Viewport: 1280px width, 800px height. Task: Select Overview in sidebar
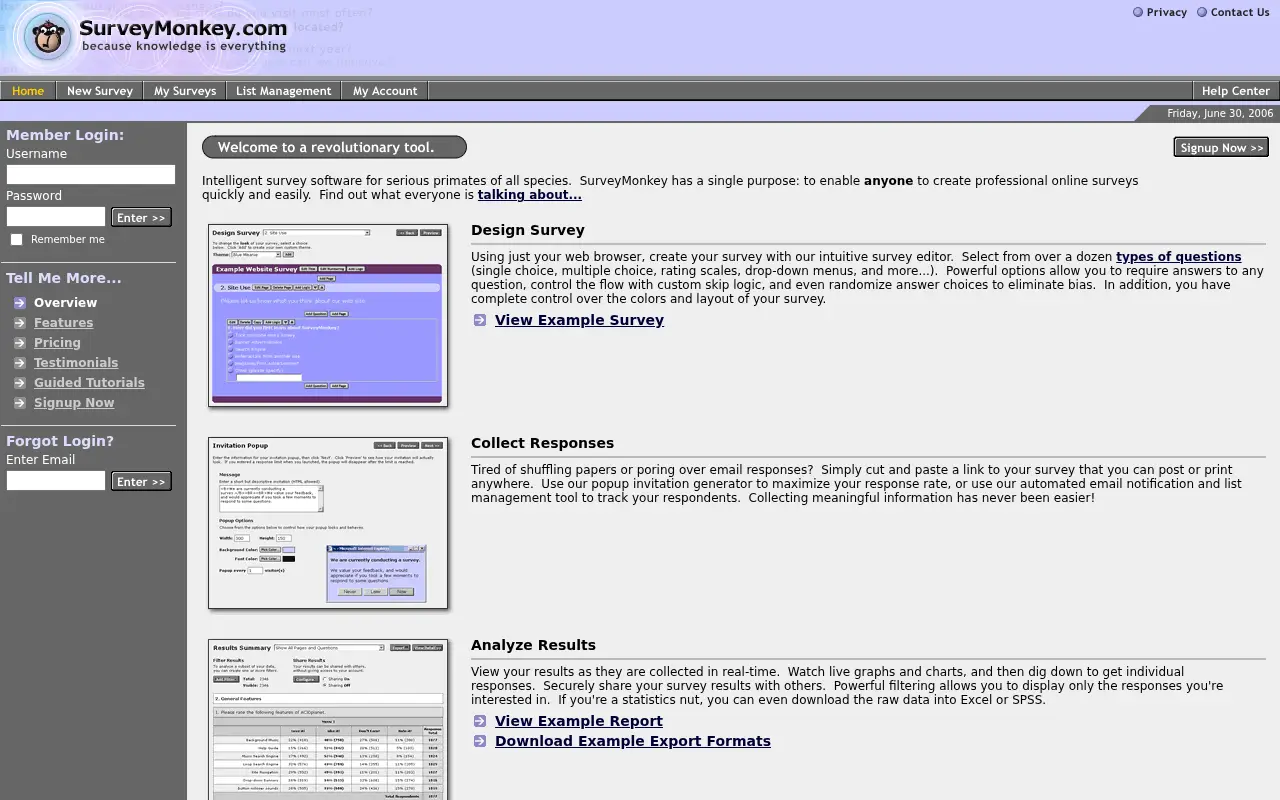click(66, 303)
